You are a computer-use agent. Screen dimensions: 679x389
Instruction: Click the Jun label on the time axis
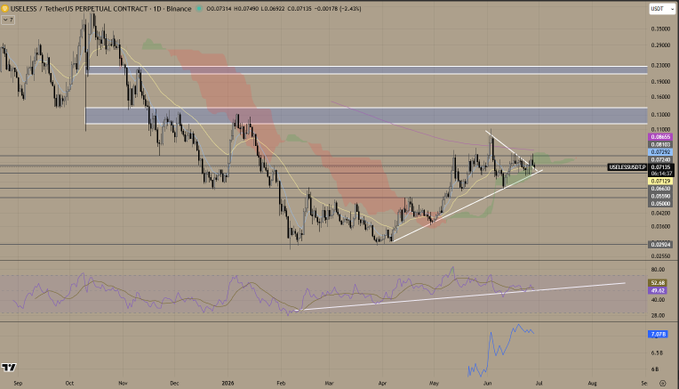[x=488, y=383]
